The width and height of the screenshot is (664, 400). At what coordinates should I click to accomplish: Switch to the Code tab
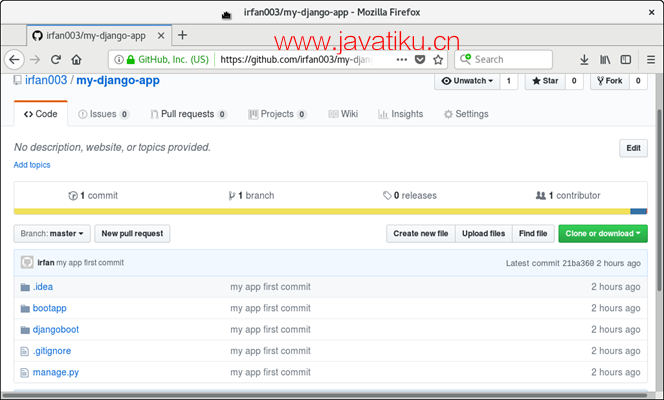click(x=41, y=114)
